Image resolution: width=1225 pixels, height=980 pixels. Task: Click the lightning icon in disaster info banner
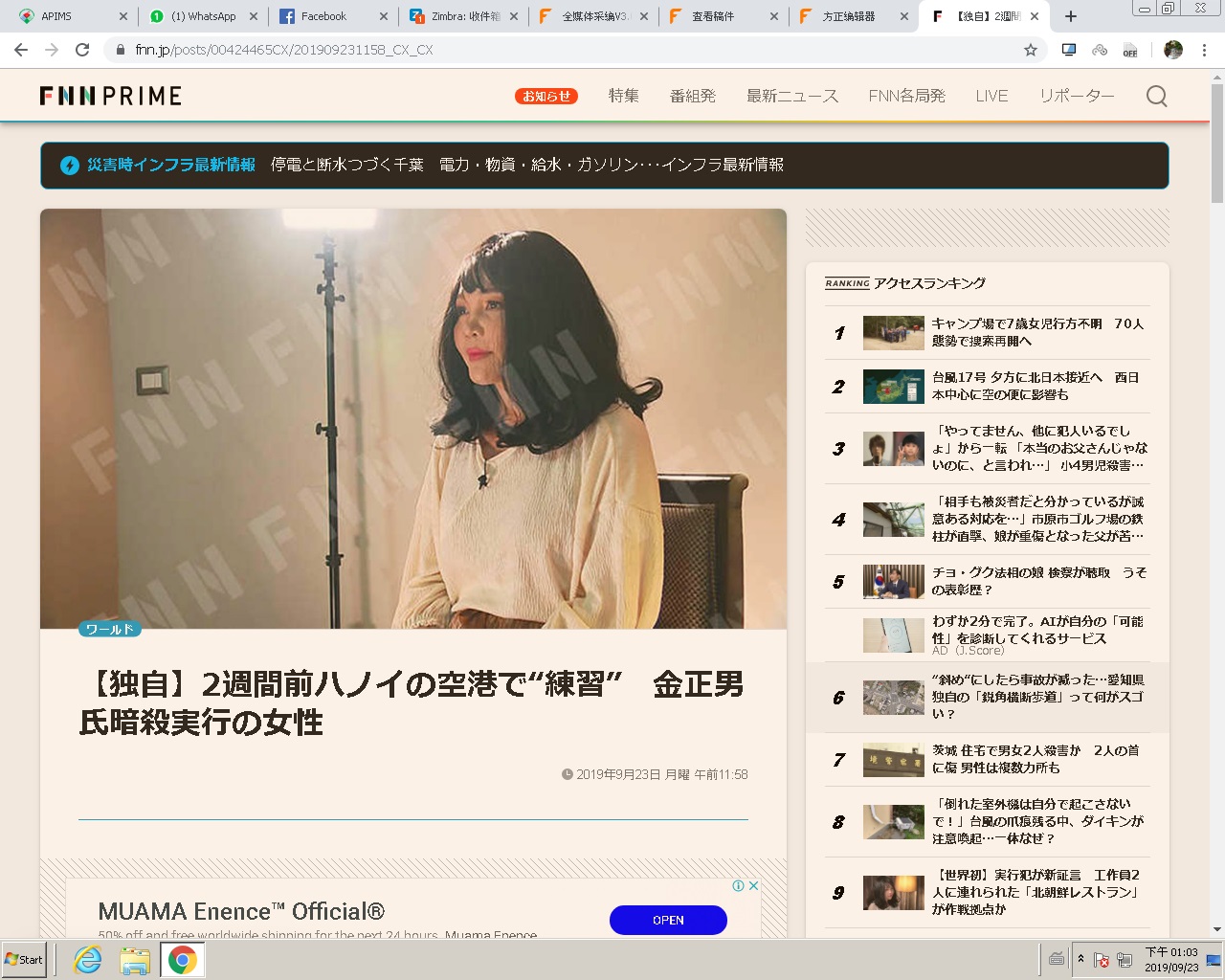tap(69, 165)
